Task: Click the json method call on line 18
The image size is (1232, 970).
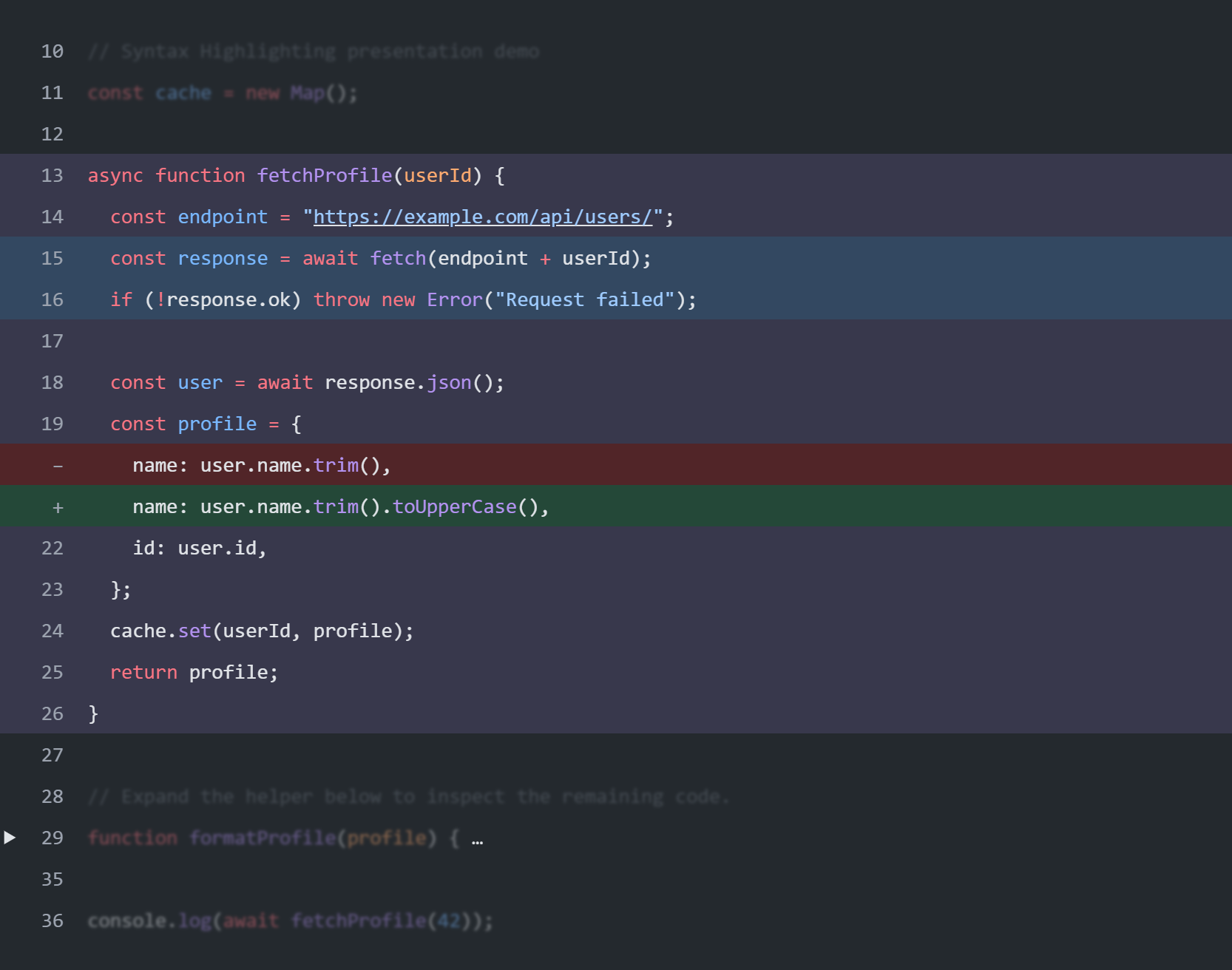Action: [449, 382]
